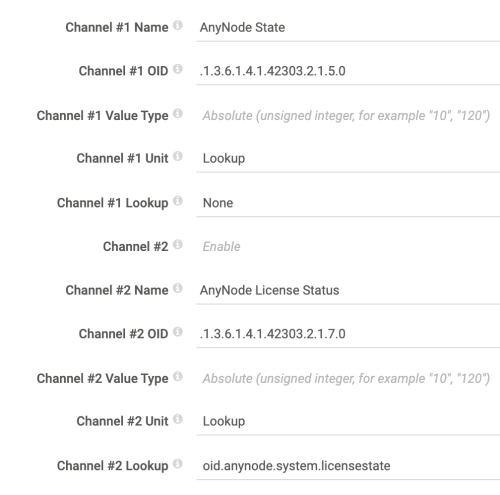Viewport: 500px width, 495px height.
Task: Open the Channel #1 Lookup dropdown showing None
Action: click(x=348, y=203)
